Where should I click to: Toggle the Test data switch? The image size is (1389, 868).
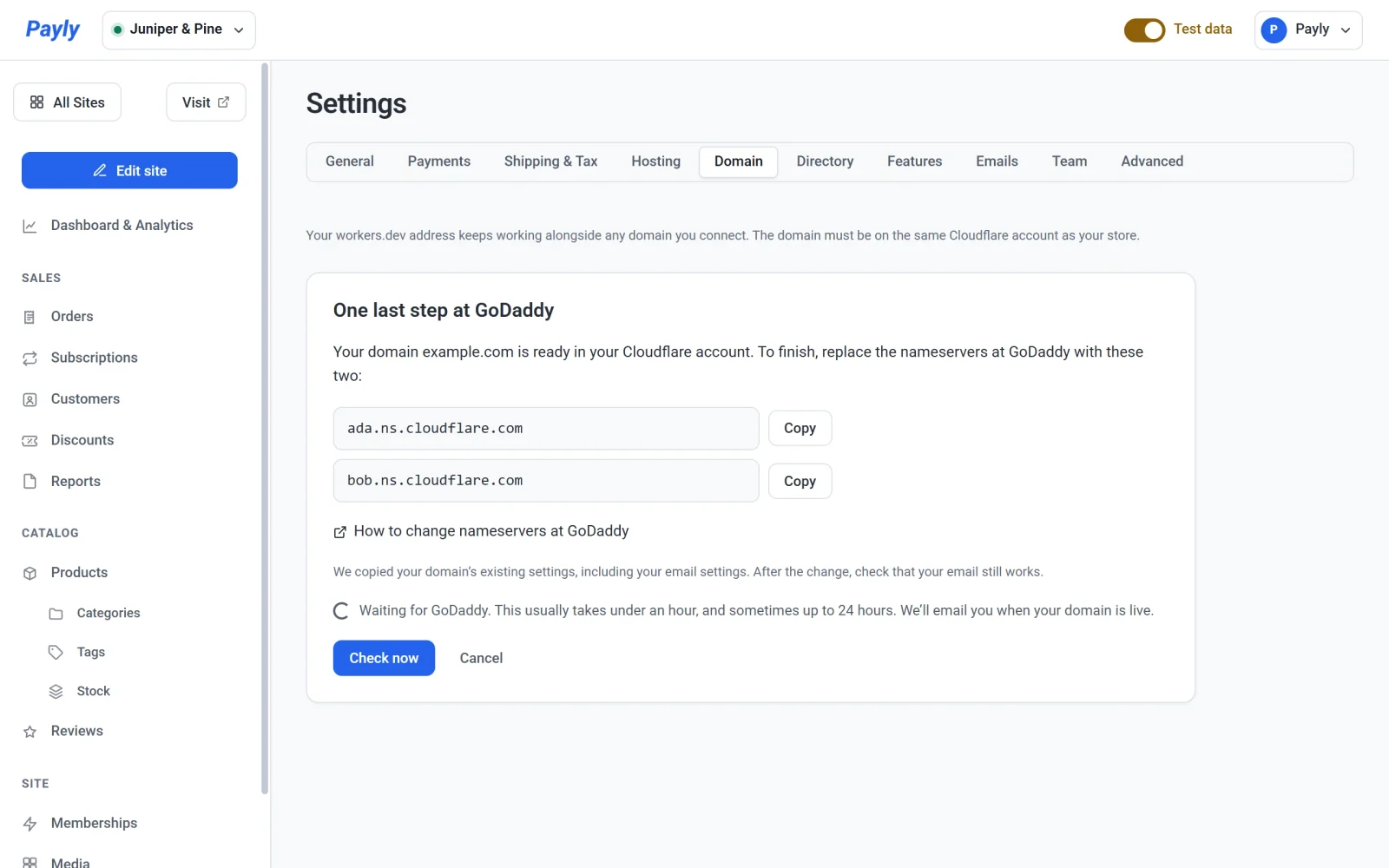pyautogui.click(x=1144, y=30)
